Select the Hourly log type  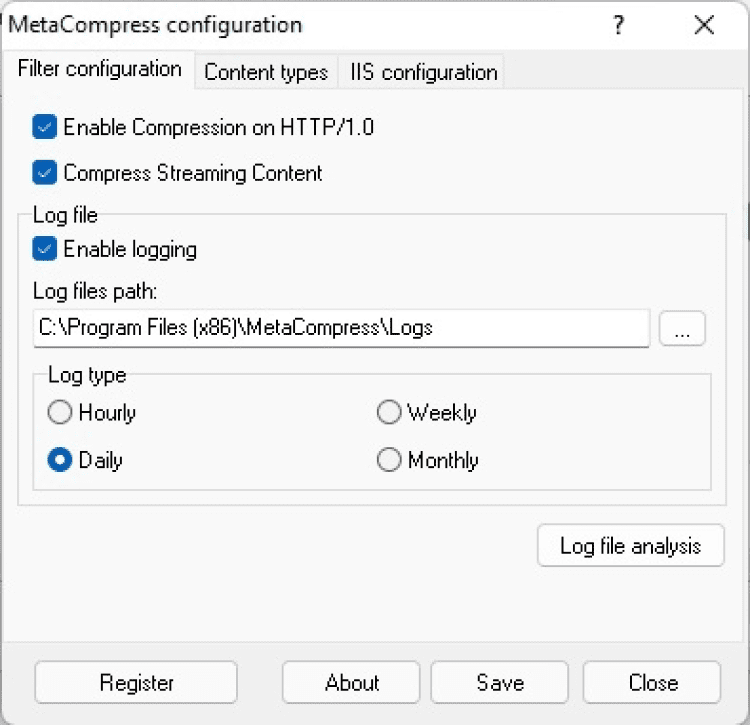coord(61,412)
